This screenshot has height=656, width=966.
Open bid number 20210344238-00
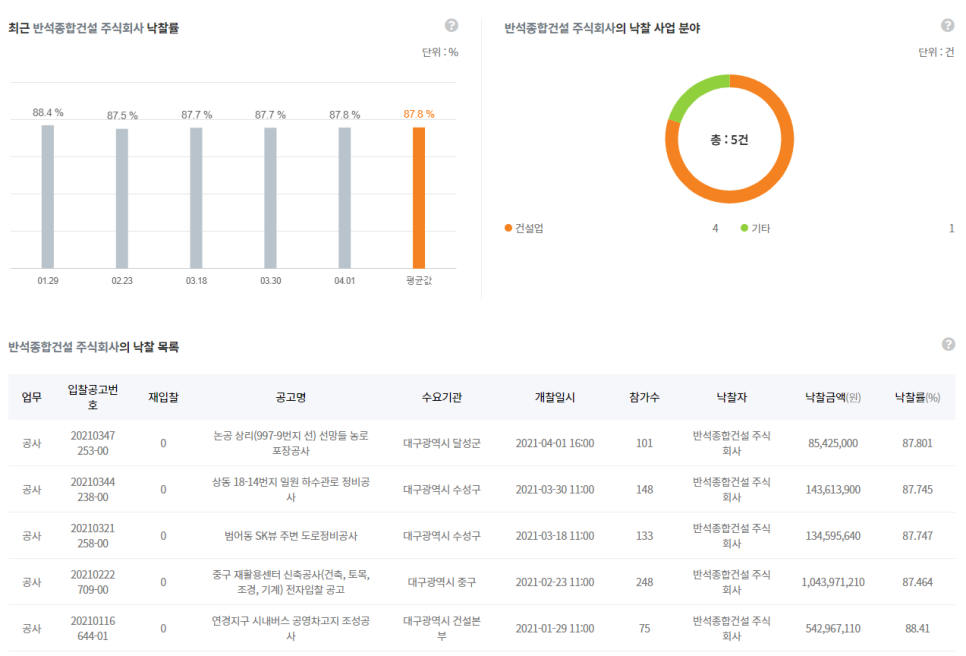[92, 489]
